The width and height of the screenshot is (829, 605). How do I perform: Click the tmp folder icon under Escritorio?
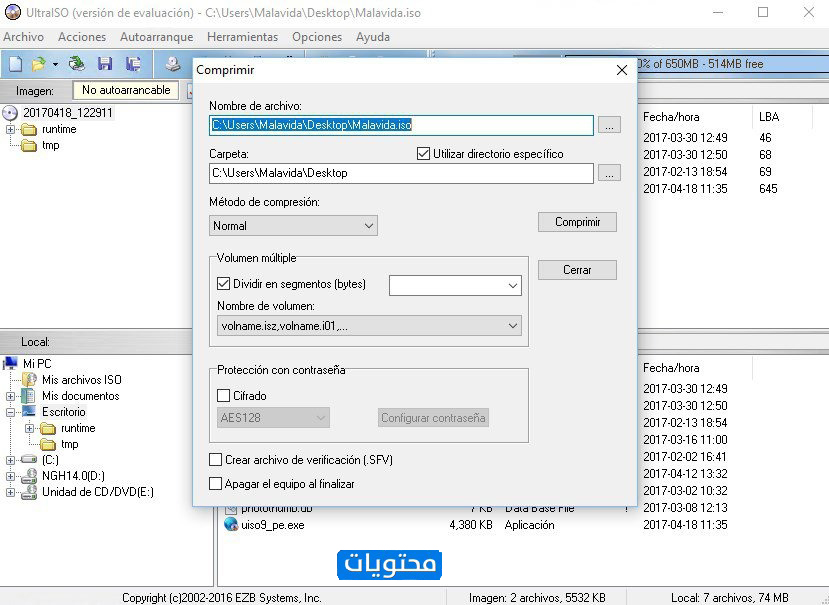pyautogui.click(x=48, y=444)
